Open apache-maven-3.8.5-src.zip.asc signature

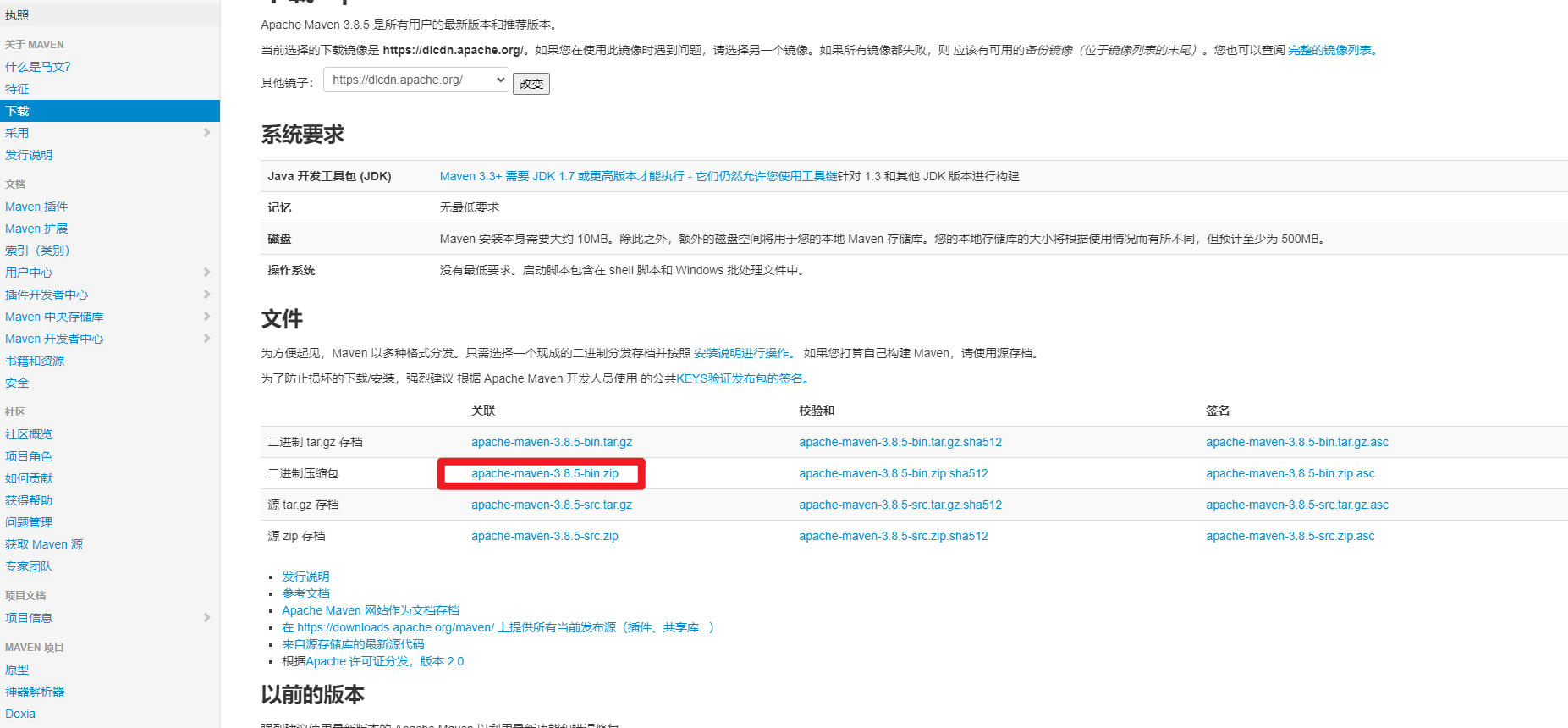(x=1290, y=536)
